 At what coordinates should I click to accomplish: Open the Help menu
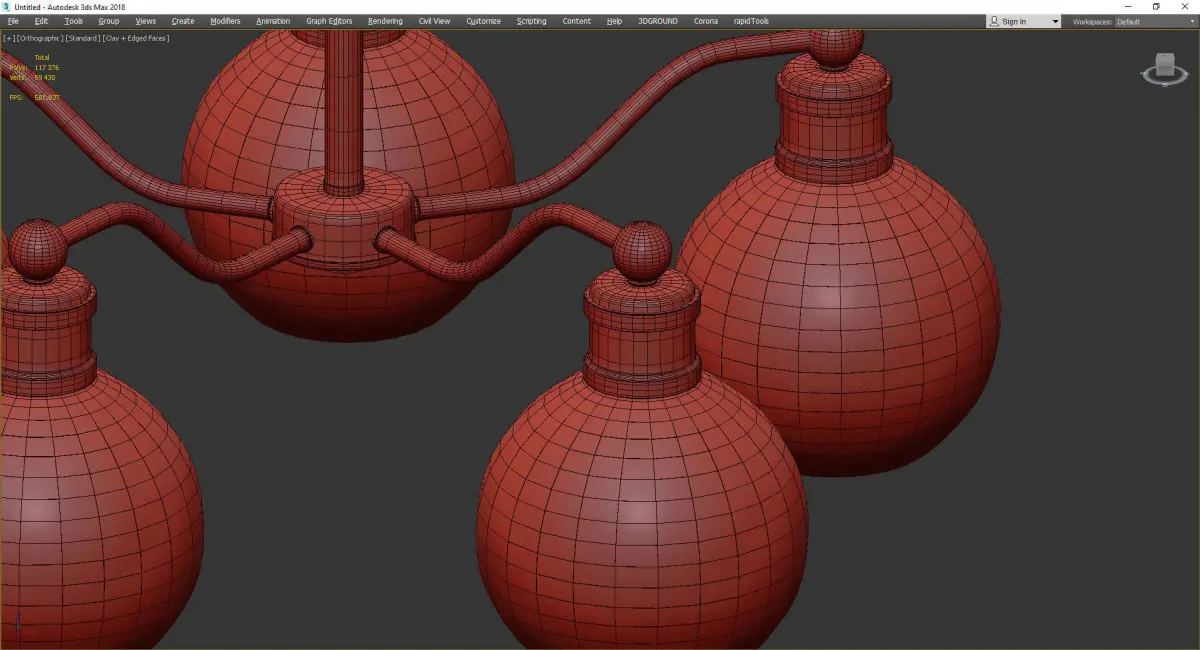(614, 21)
